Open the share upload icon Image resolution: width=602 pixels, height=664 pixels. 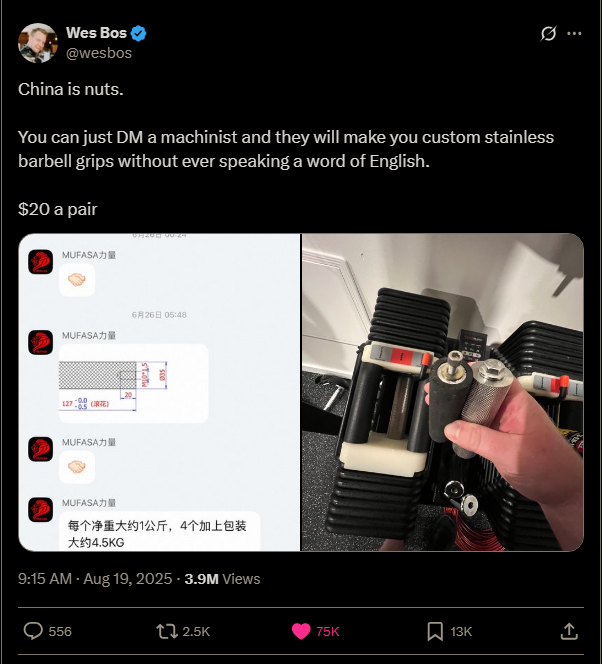pyautogui.click(x=569, y=631)
